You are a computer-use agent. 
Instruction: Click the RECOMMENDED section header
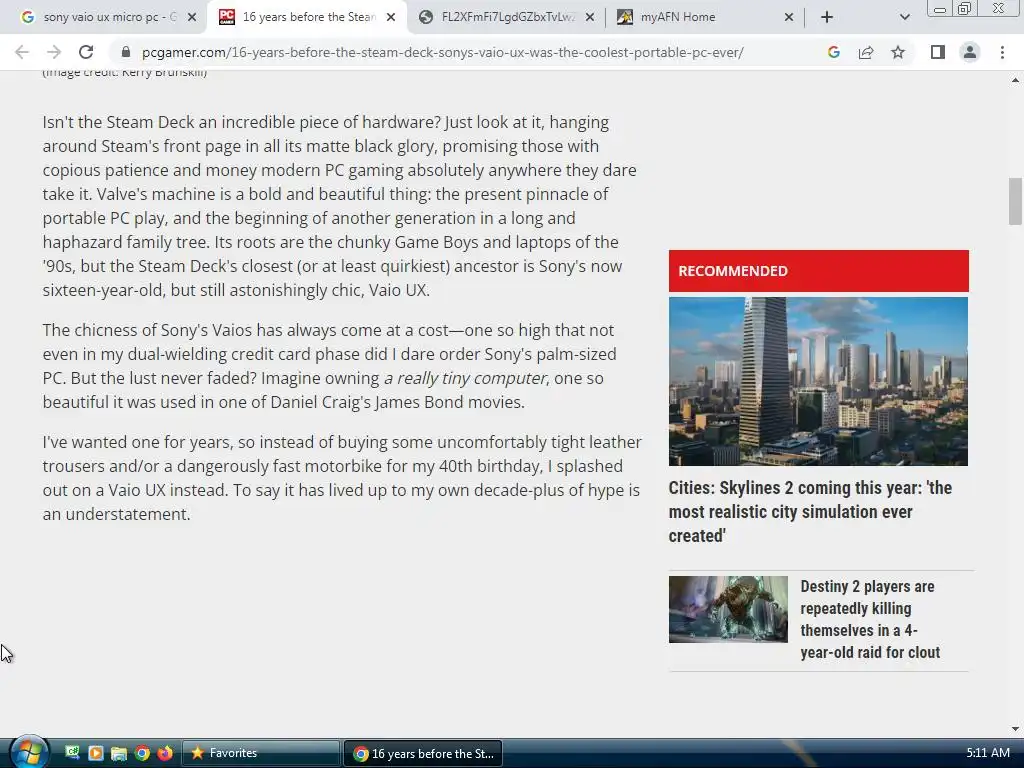tap(818, 271)
